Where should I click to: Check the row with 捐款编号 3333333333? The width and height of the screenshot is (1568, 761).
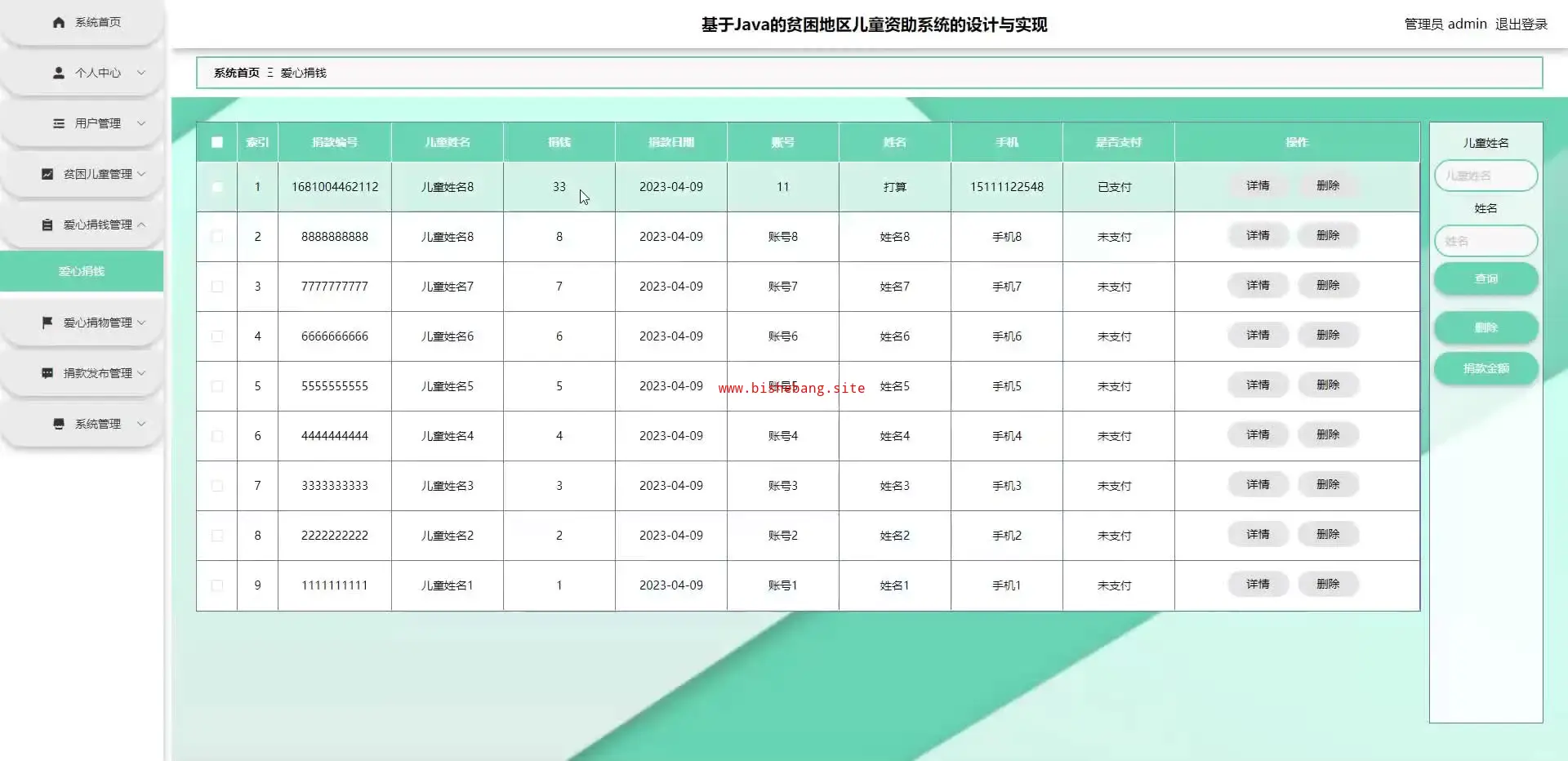(x=217, y=486)
